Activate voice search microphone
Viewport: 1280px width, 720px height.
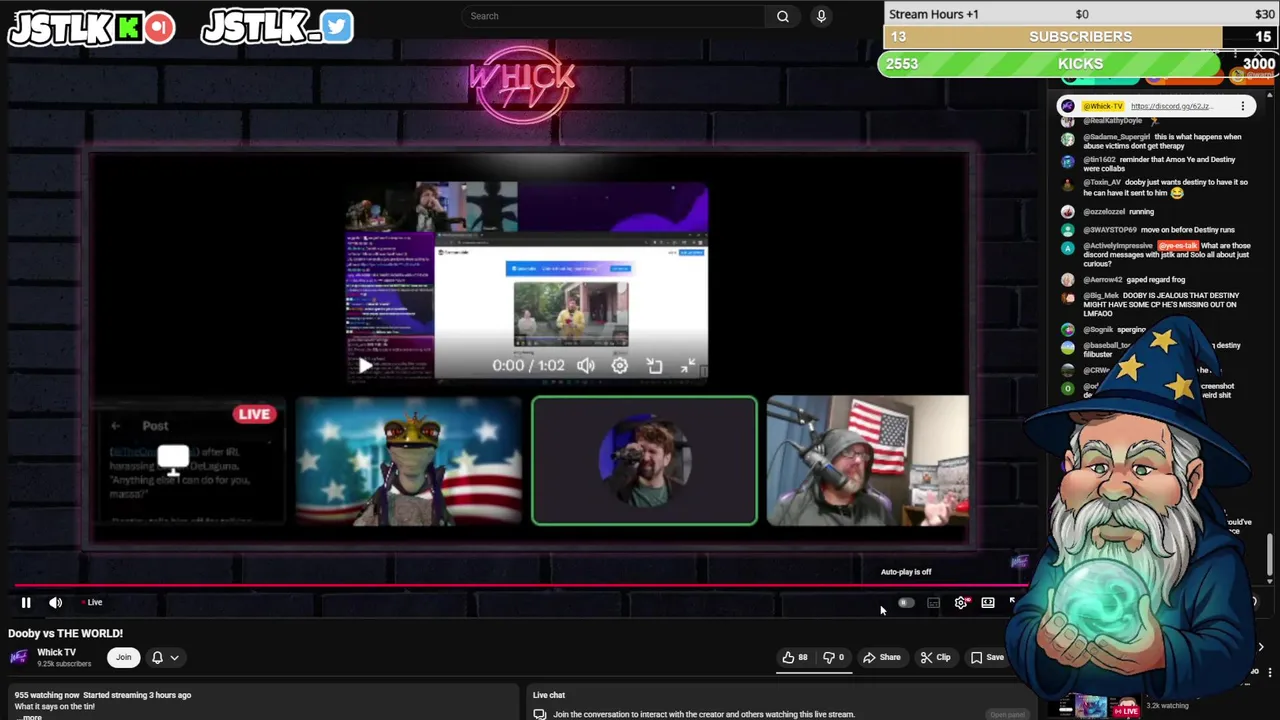(821, 16)
